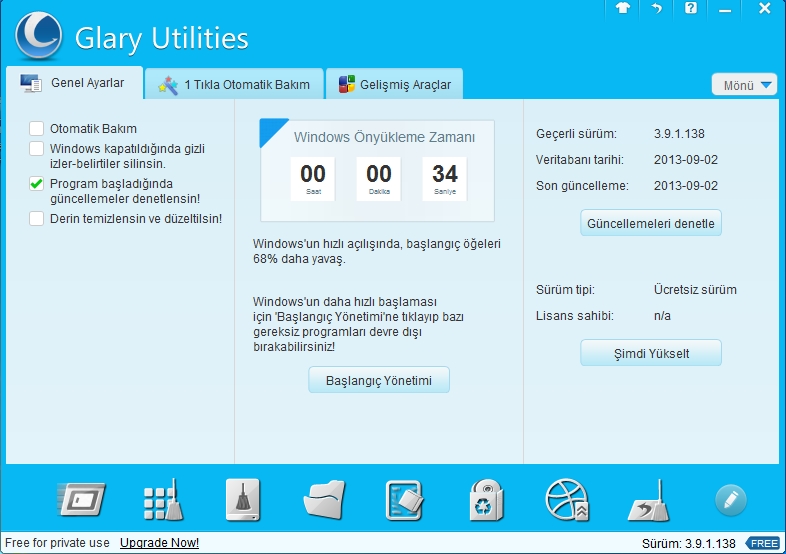Minimize the Glary Utilities window
This screenshot has height=554, width=786.
coord(725,9)
